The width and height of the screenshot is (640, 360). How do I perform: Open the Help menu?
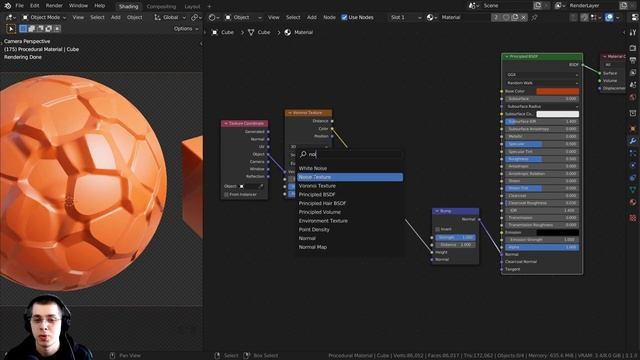pyautogui.click(x=100, y=6)
